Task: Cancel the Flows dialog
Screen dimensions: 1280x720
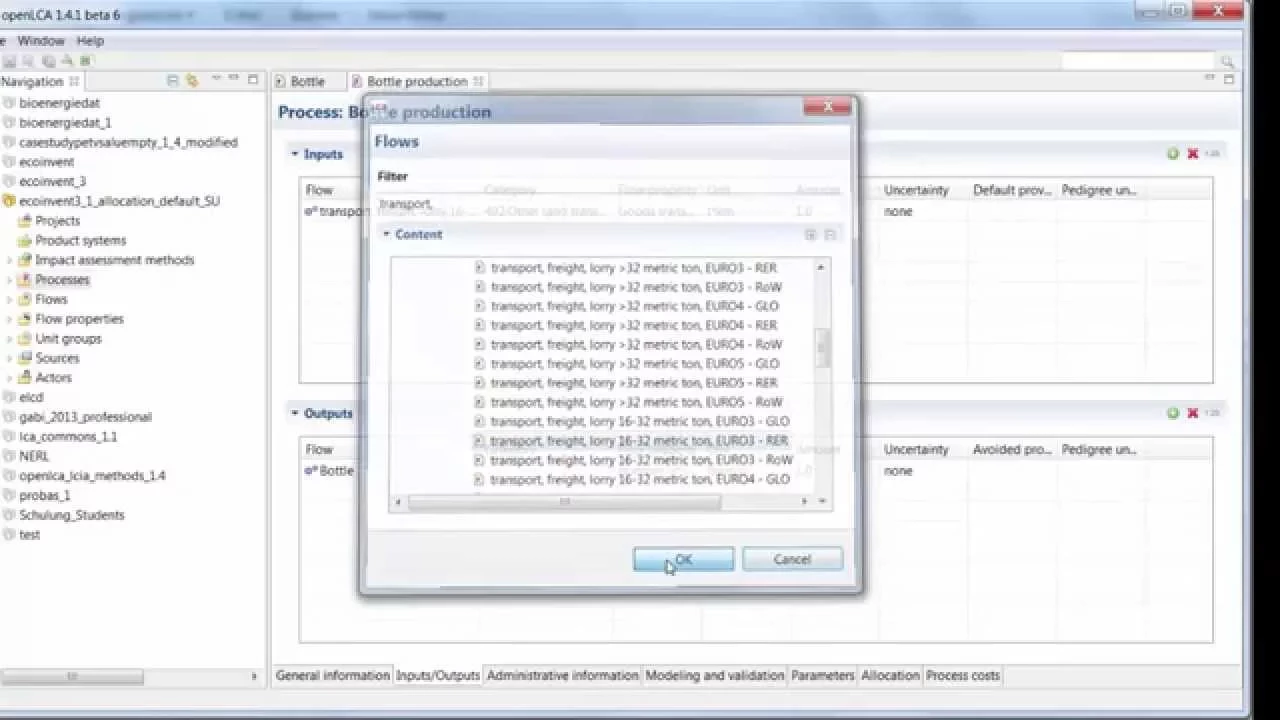Action: 792,559
